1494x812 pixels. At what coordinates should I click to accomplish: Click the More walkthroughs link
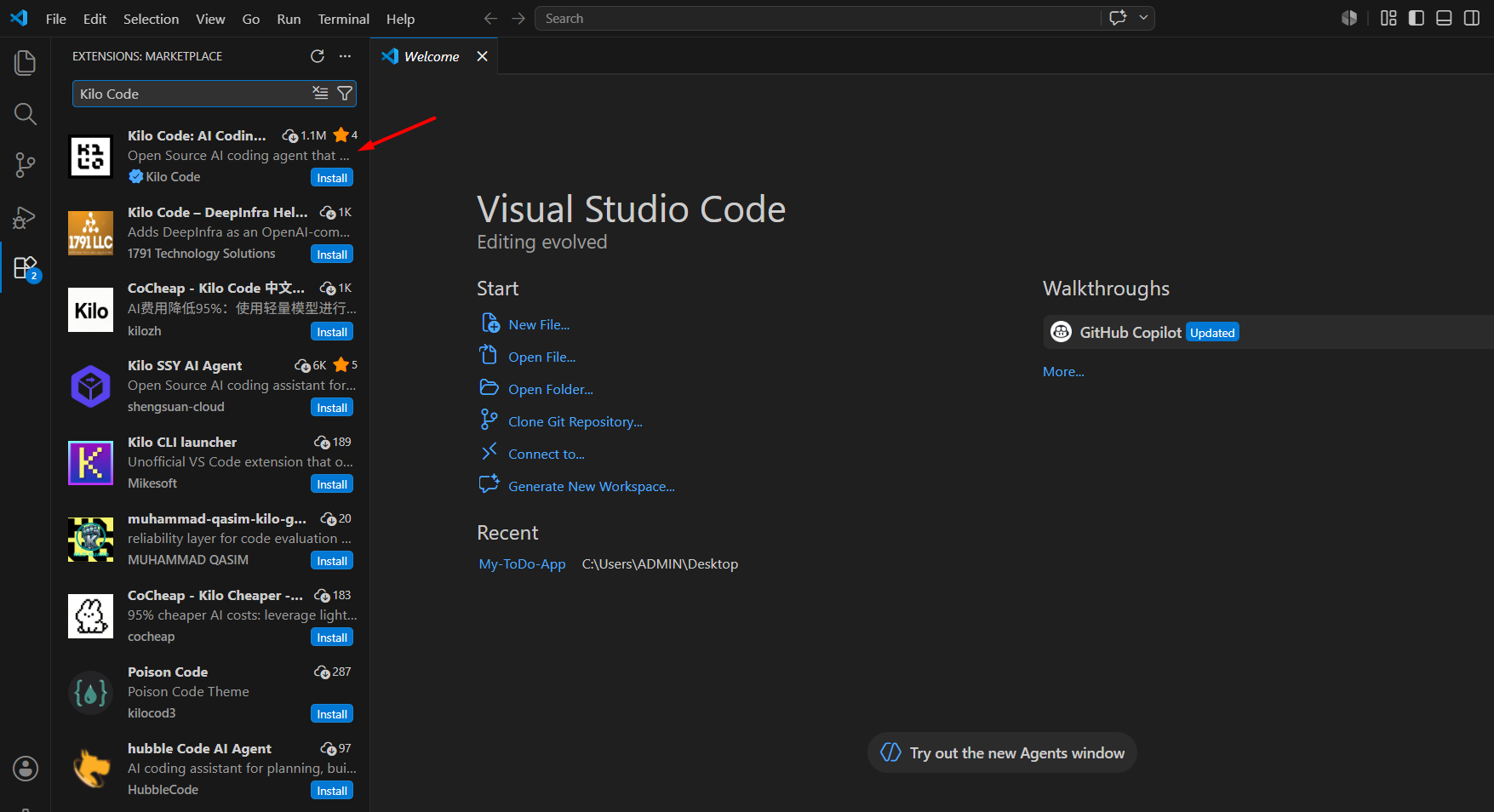click(x=1063, y=371)
